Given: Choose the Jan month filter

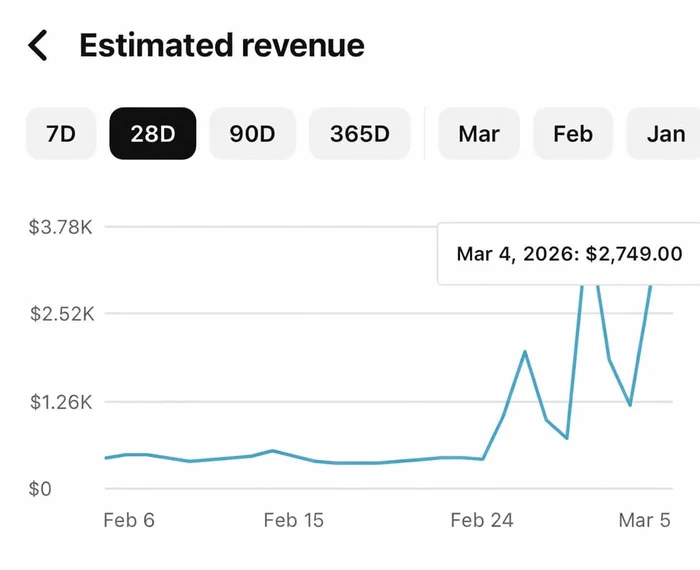Looking at the screenshot, I should click(x=664, y=134).
